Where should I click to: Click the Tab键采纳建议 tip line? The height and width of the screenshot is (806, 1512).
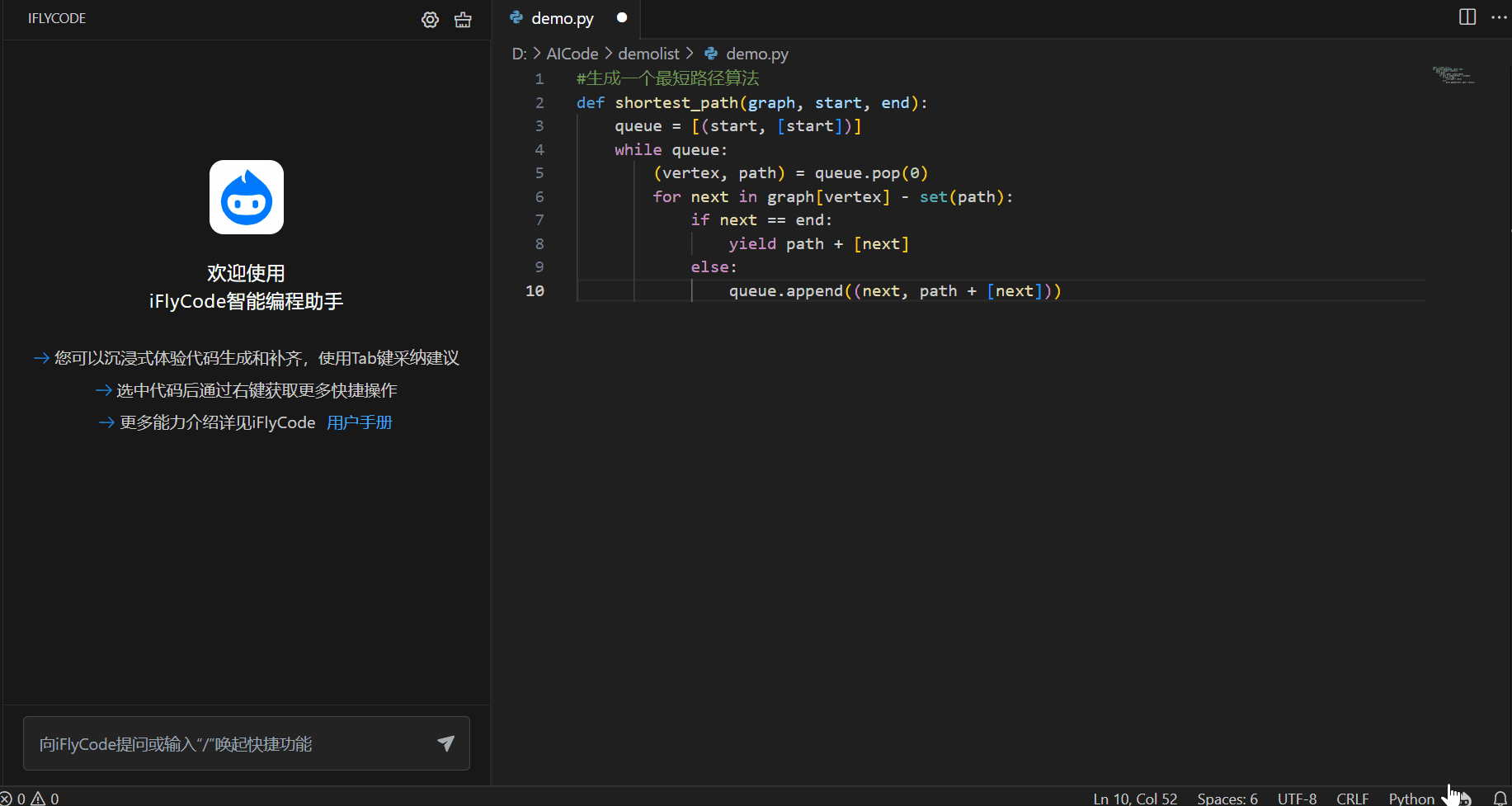pyautogui.click(x=247, y=358)
